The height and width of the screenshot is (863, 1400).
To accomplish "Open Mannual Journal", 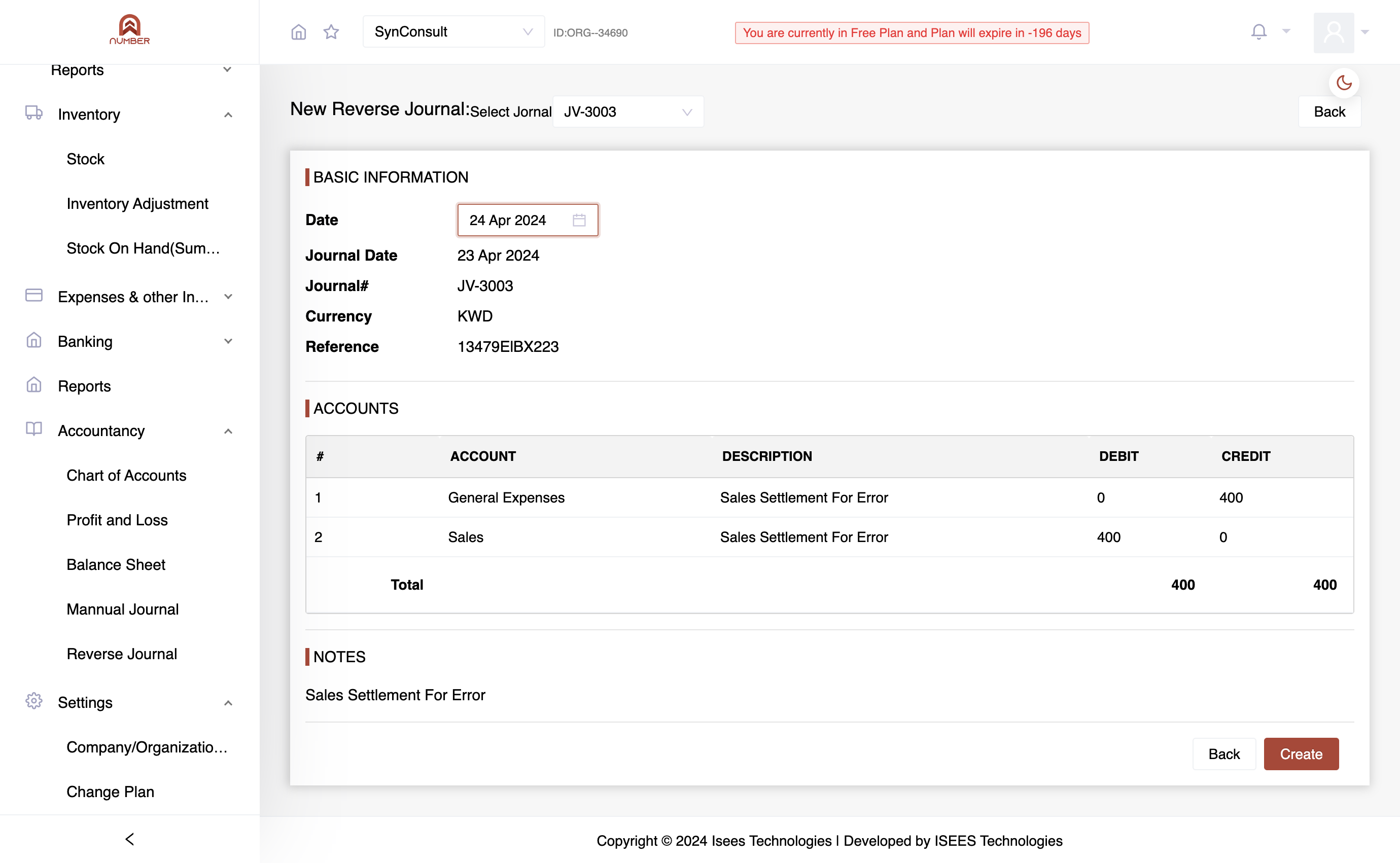I will [x=123, y=609].
